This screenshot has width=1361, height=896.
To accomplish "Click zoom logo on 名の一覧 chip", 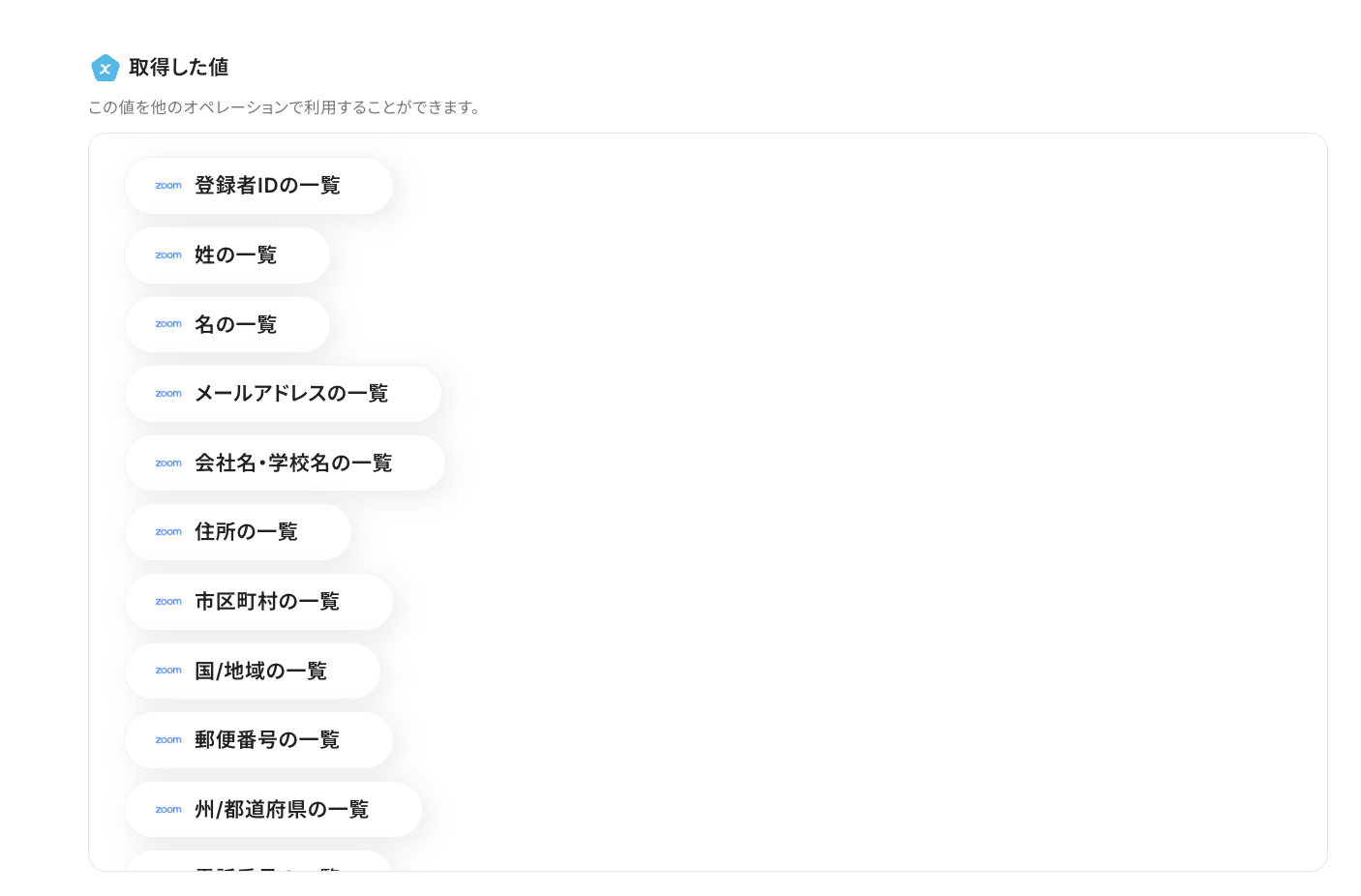I will coord(168,324).
